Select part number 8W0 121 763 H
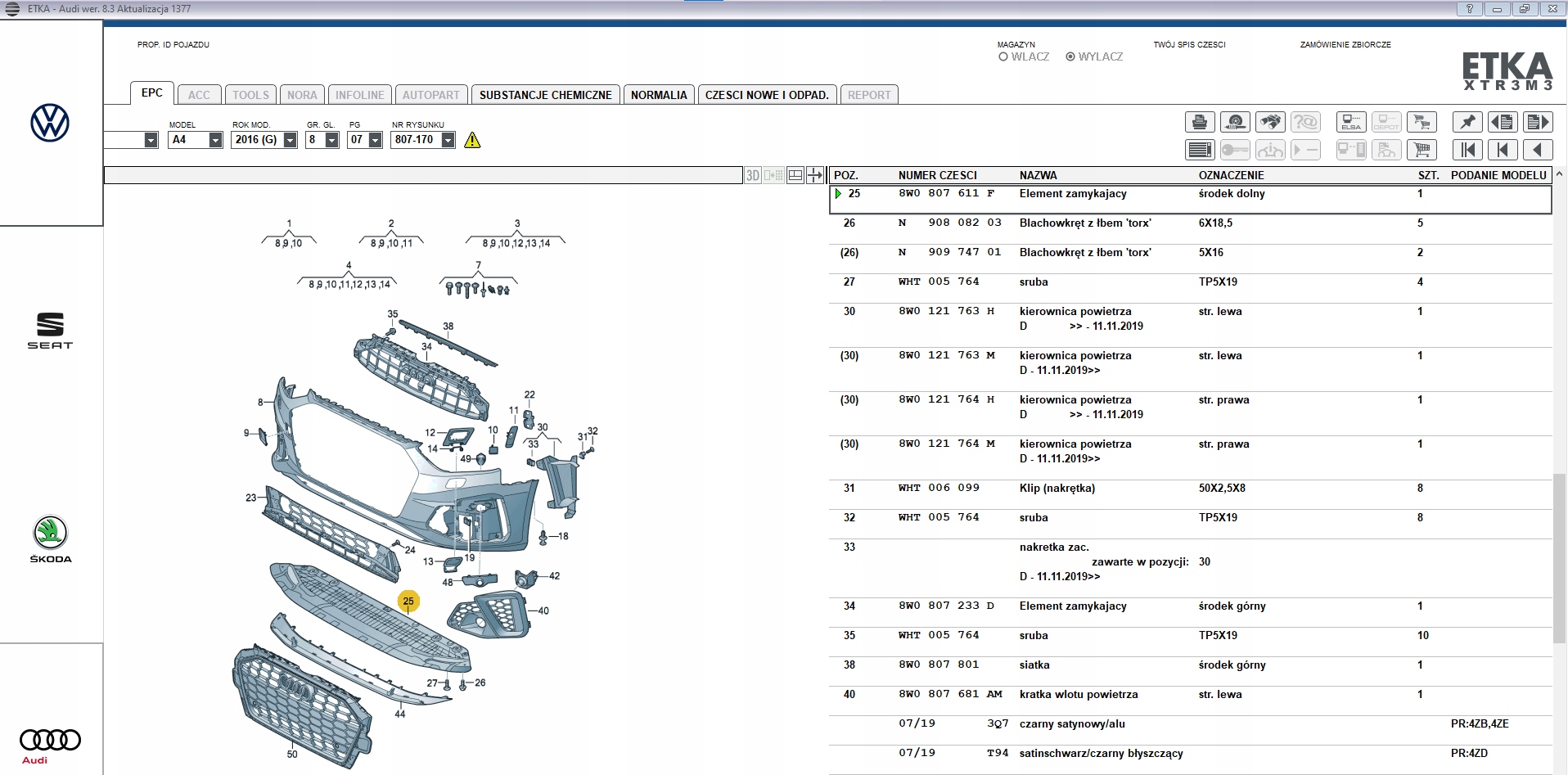This screenshot has width=1568, height=775. tap(946, 312)
